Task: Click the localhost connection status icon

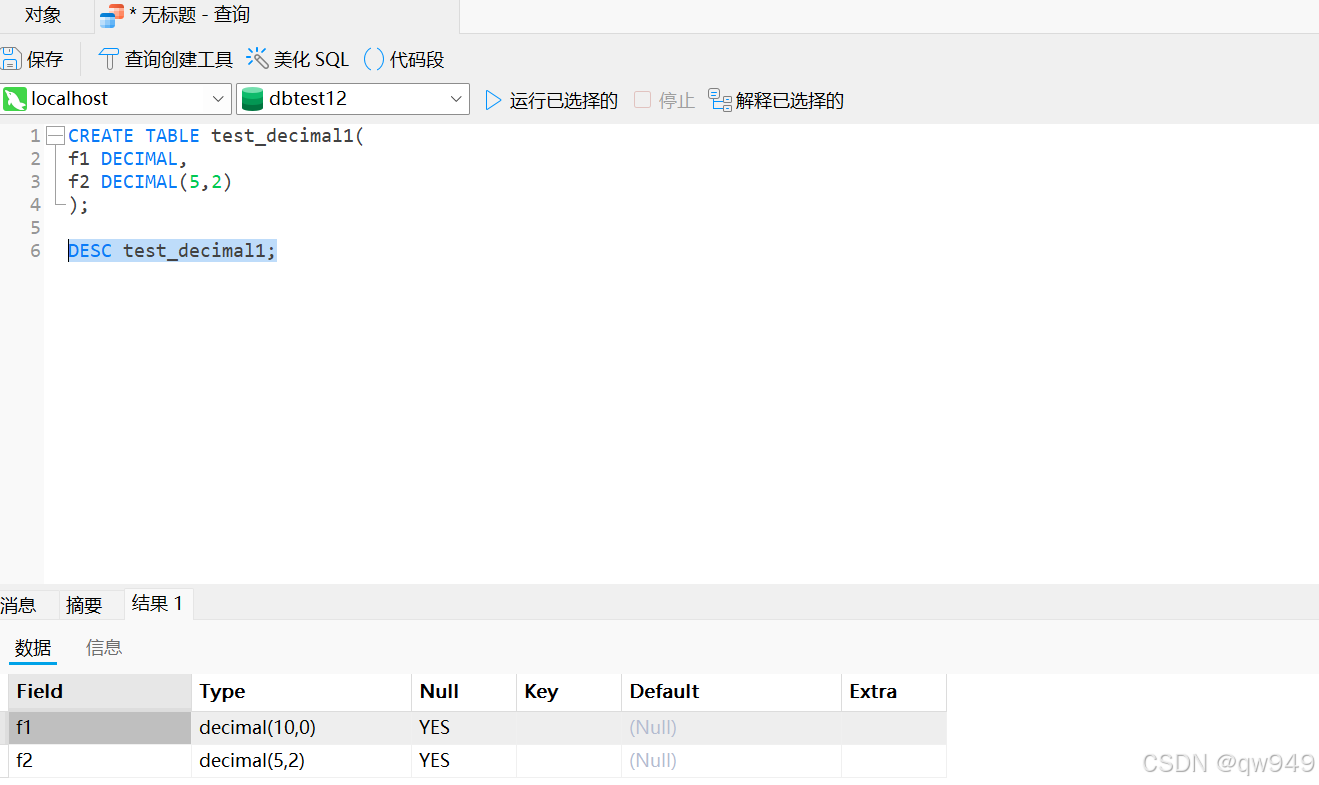Action: (16, 99)
